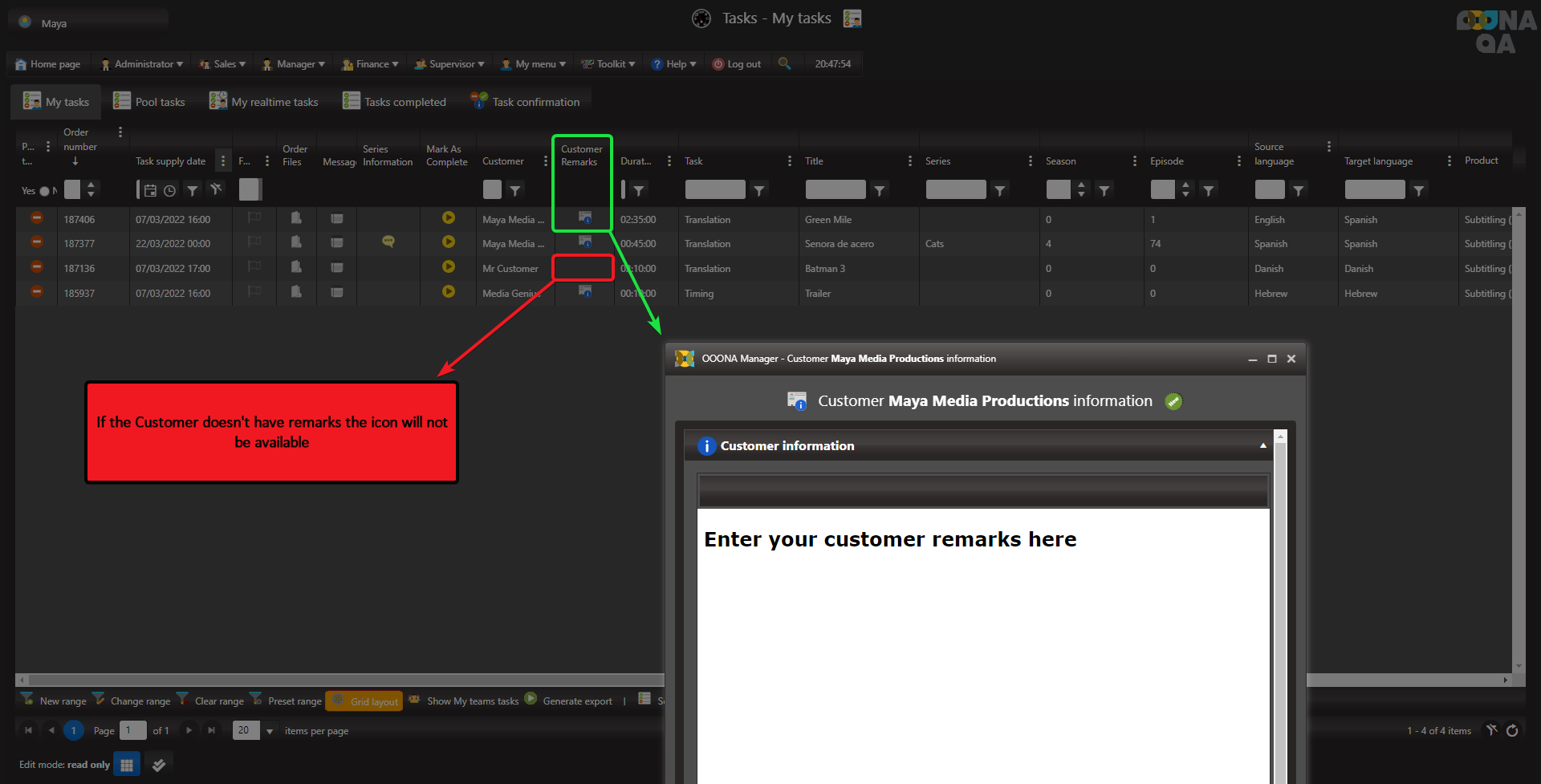The height and width of the screenshot is (784, 1541).
Task: Open order files for order 187136
Action: [x=296, y=267]
